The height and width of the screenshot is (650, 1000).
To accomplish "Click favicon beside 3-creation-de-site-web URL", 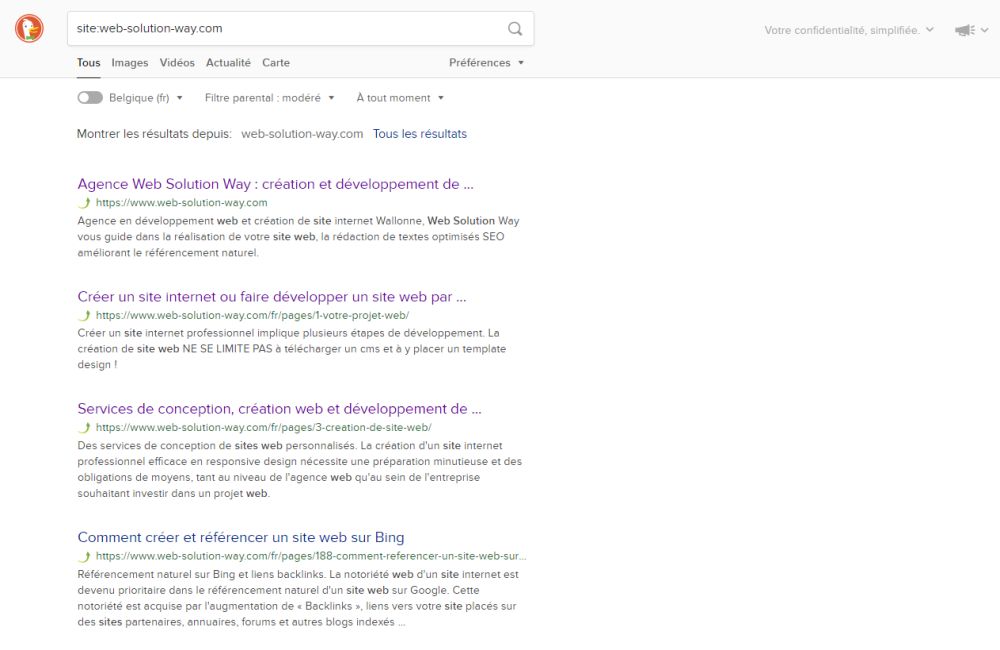I will point(84,427).
